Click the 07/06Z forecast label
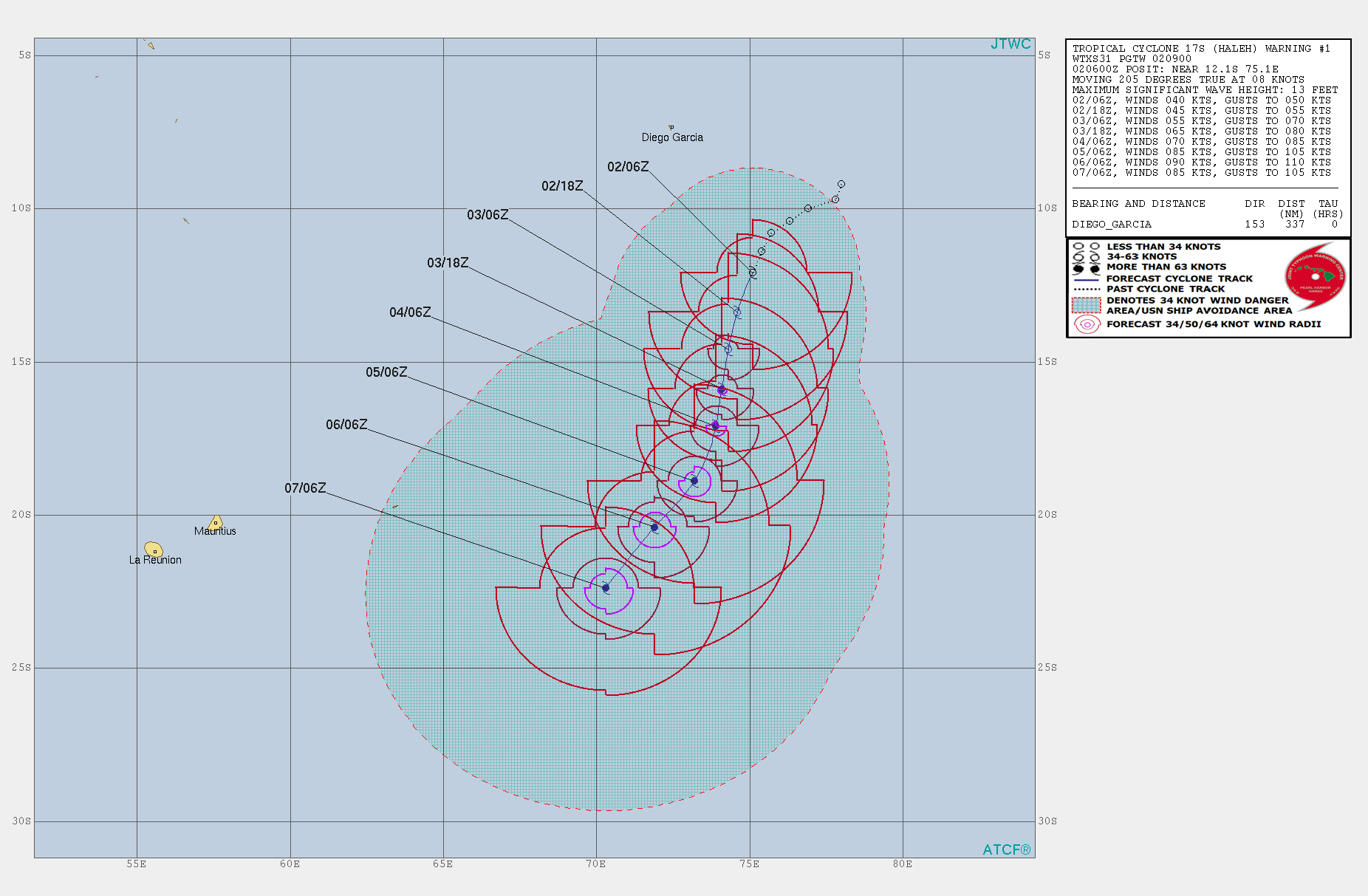The width and height of the screenshot is (1368, 896). point(305,488)
